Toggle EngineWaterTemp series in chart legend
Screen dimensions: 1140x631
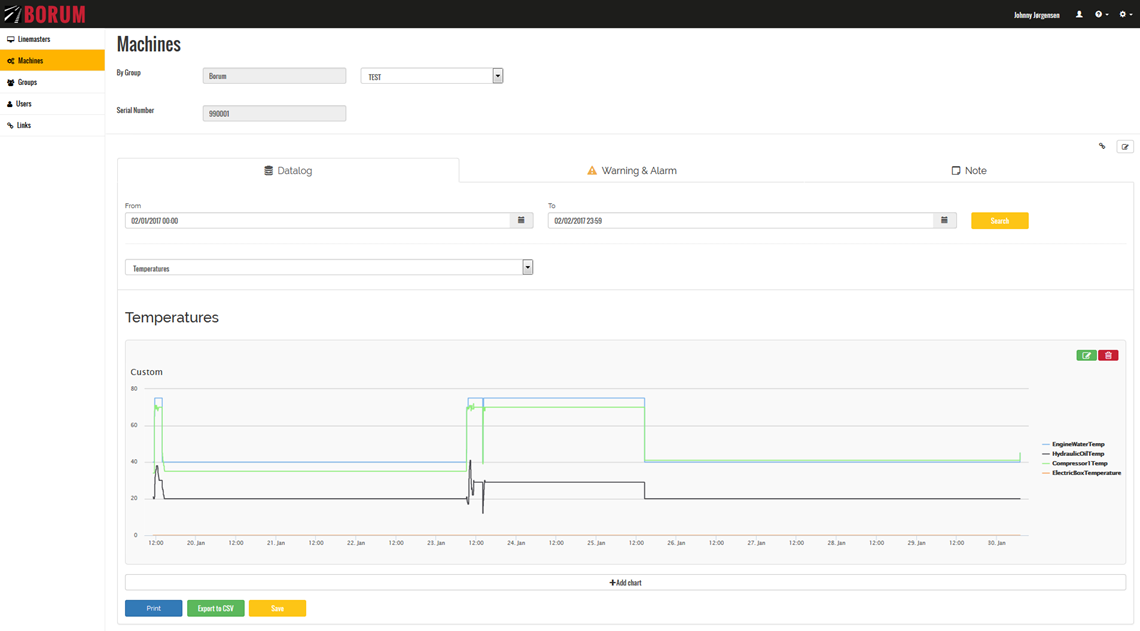[1077, 444]
